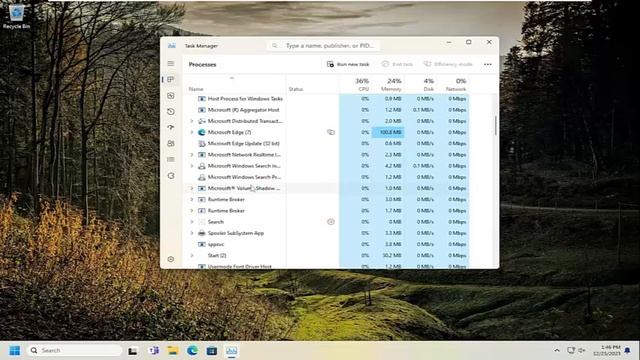This screenshot has width=640, height=360.
Task: Click the Host Process for Windows Tasks icon
Action: click(202, 99)
